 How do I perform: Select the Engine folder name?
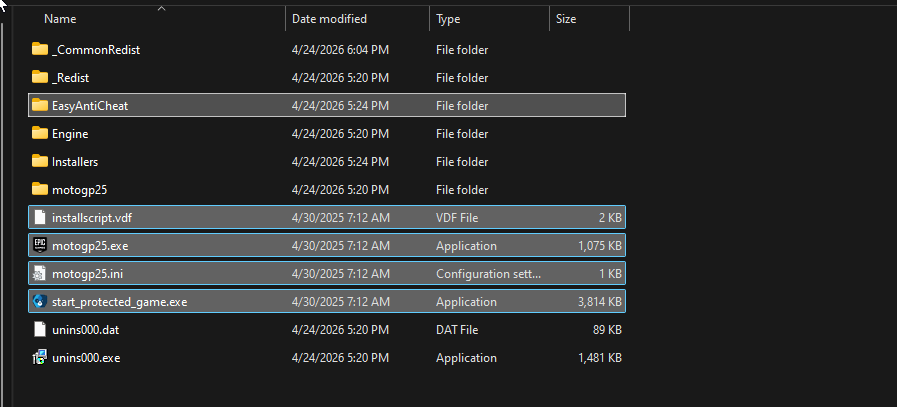(70, 134)
